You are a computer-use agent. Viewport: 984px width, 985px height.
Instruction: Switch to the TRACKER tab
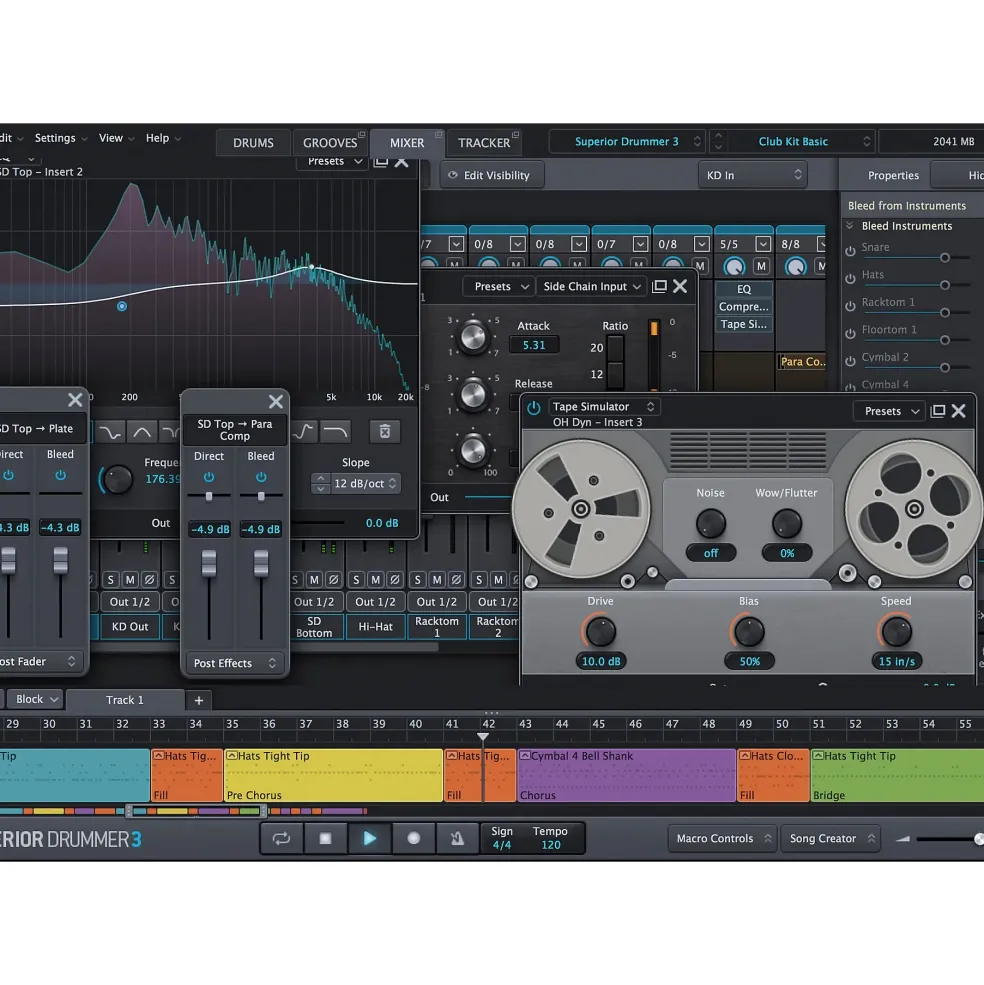[x=484, y=143]
